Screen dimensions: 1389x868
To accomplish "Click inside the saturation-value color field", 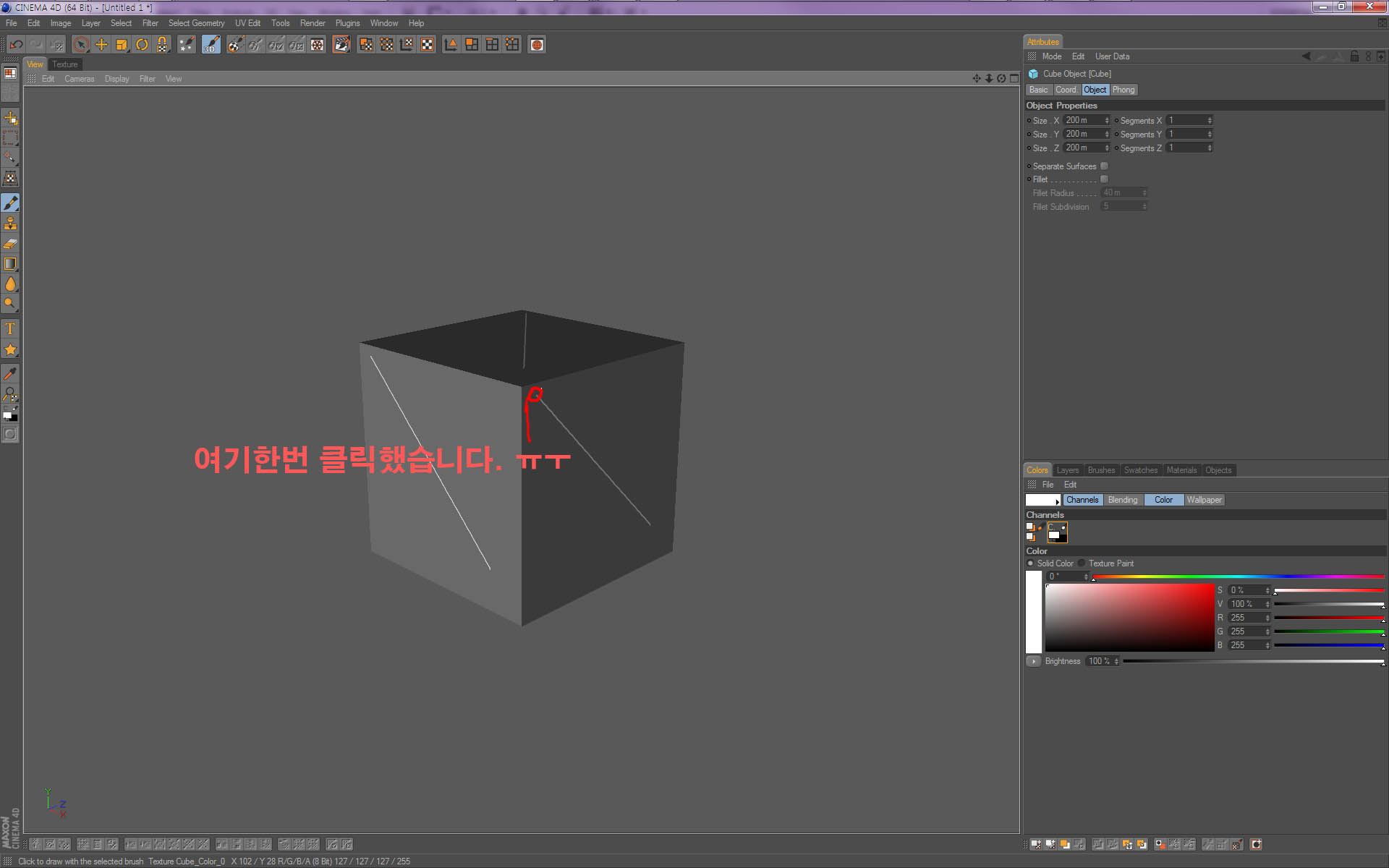I will (1129, 618).
